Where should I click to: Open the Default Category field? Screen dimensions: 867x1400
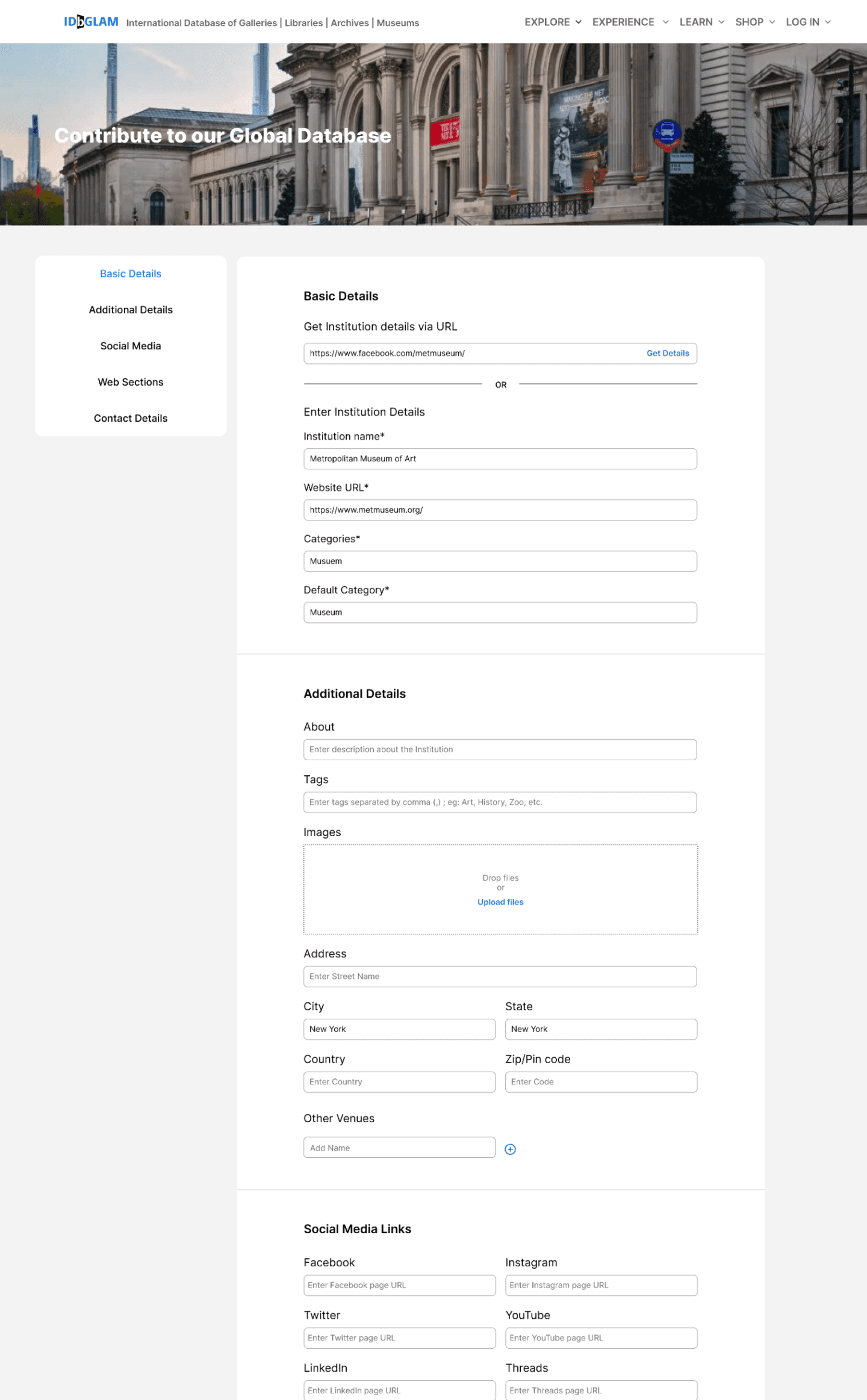tap(500, 613)
